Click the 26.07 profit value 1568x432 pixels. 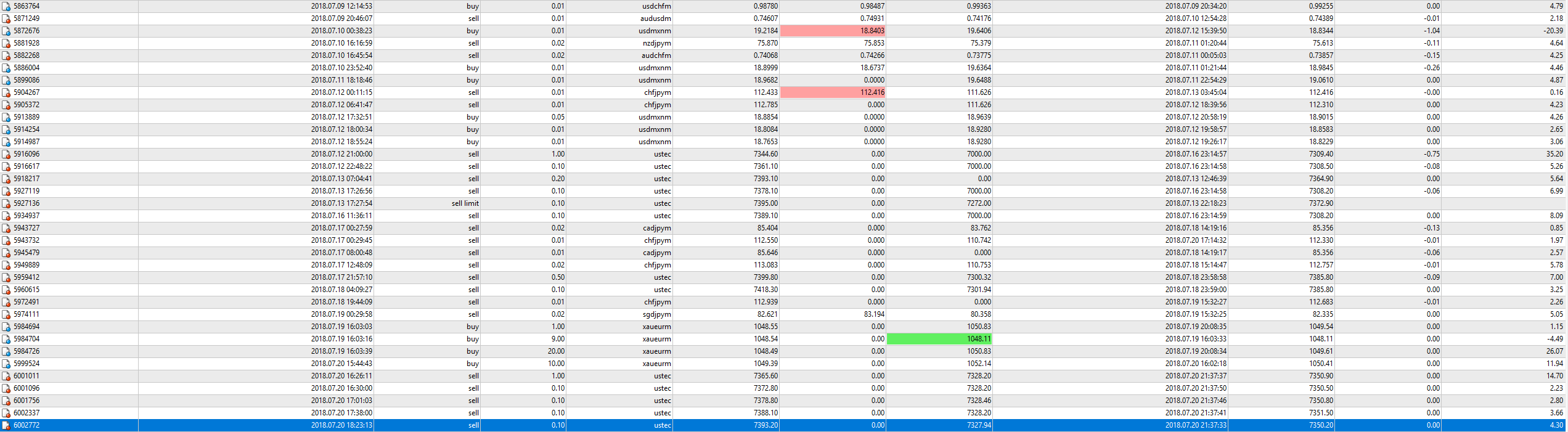click(x=1555, y=351)
